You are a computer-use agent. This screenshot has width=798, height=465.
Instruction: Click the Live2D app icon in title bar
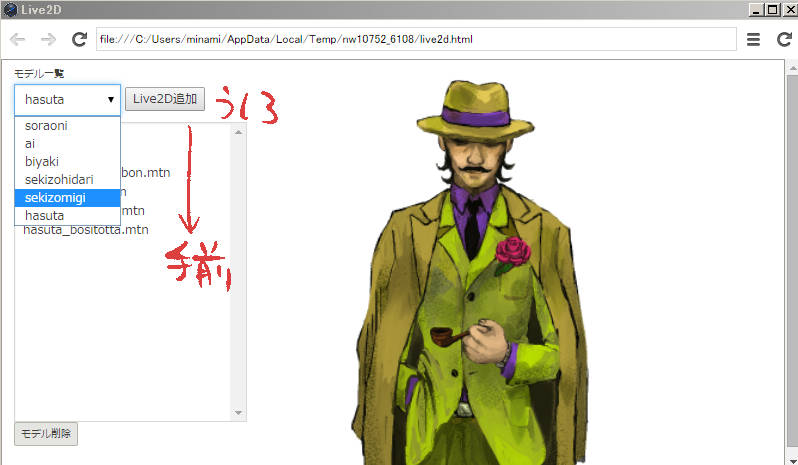(x=10, y=10)
